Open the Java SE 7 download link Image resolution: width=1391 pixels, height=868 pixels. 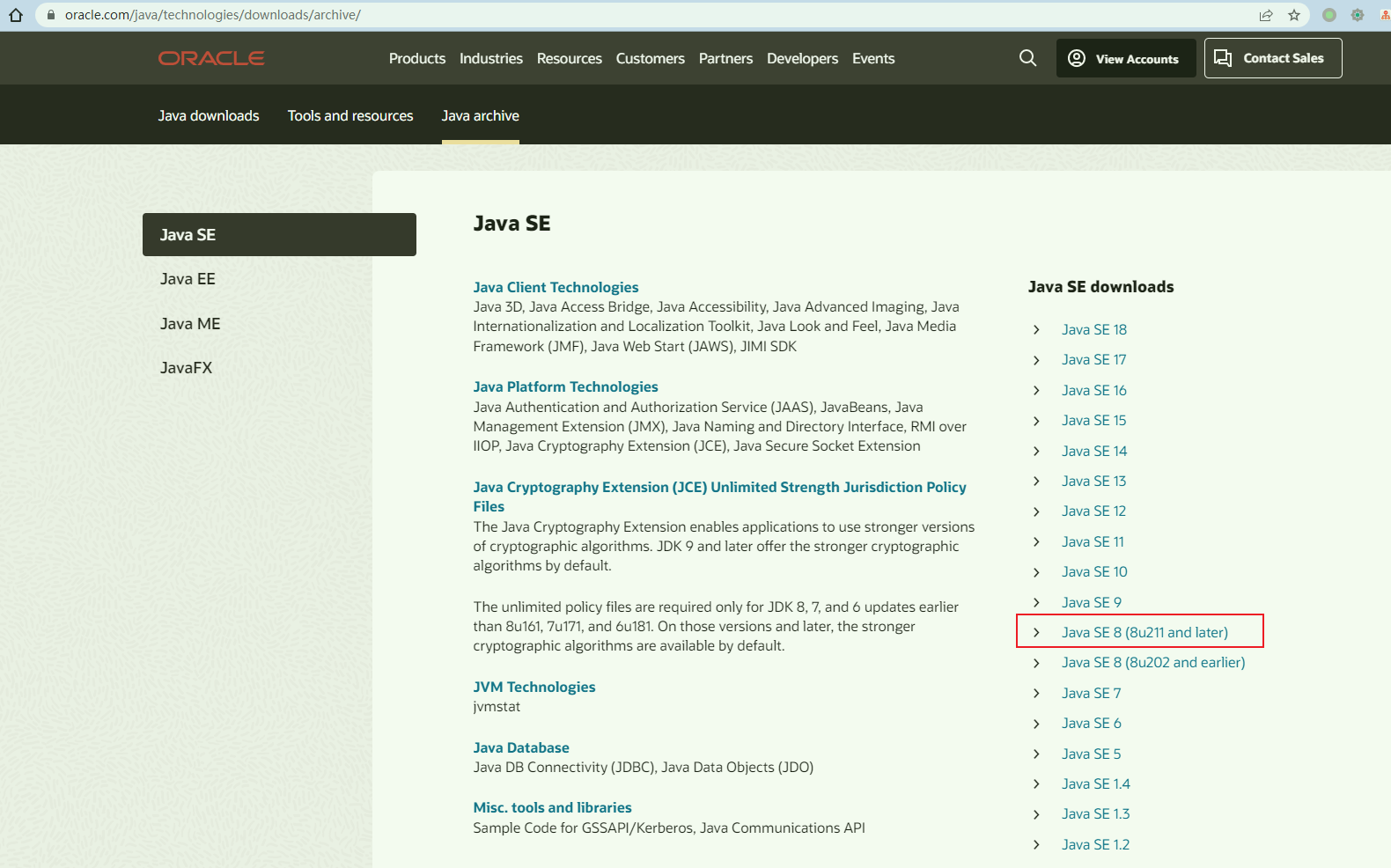point(1092,693)
